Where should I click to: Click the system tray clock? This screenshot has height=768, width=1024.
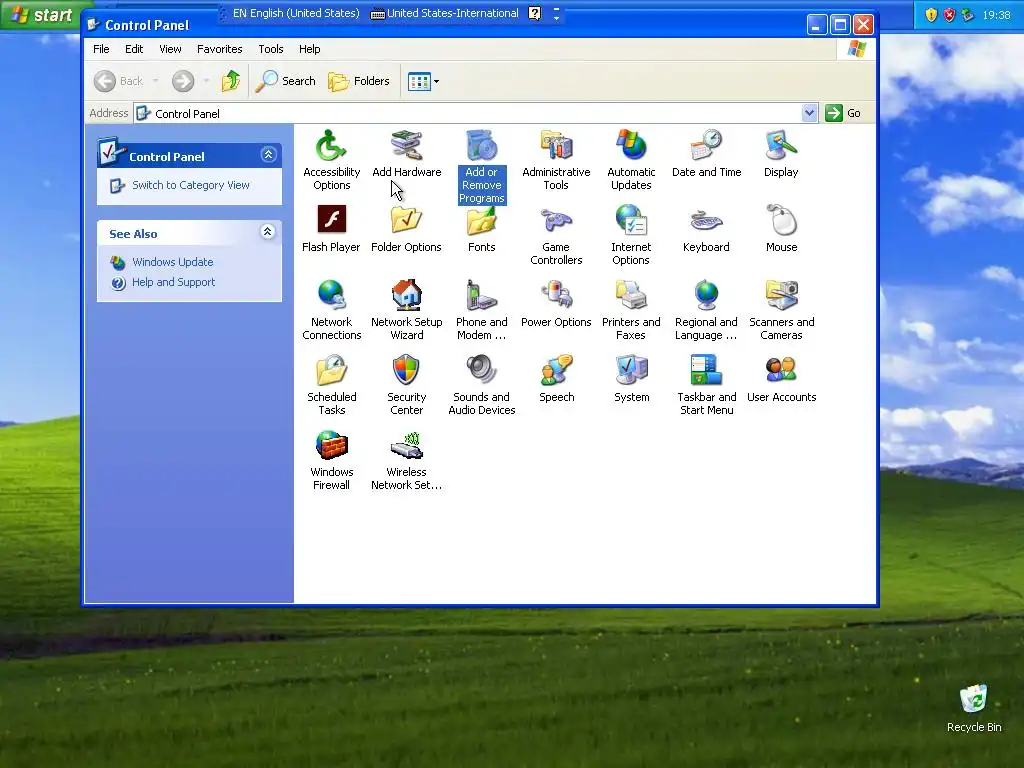click(x=996, y=15)
